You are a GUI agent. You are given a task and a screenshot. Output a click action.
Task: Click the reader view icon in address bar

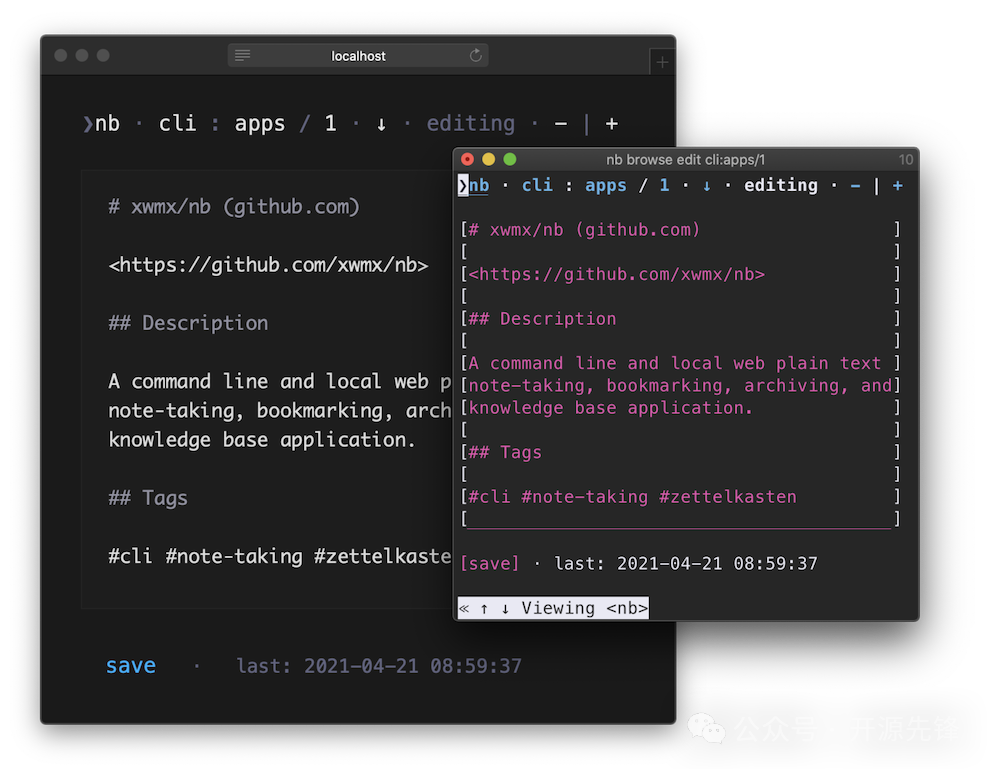tap(243, 56)
